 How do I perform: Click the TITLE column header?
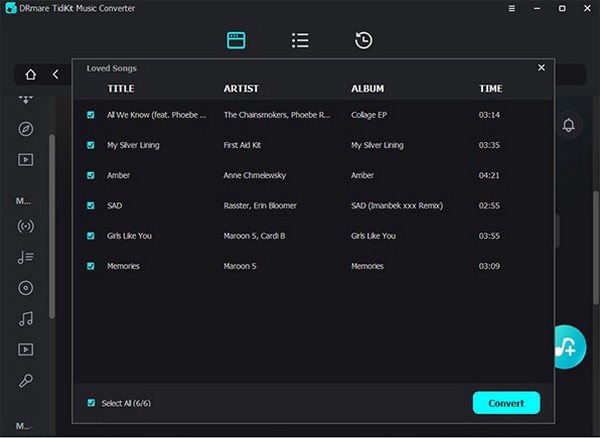coord(120,89)
